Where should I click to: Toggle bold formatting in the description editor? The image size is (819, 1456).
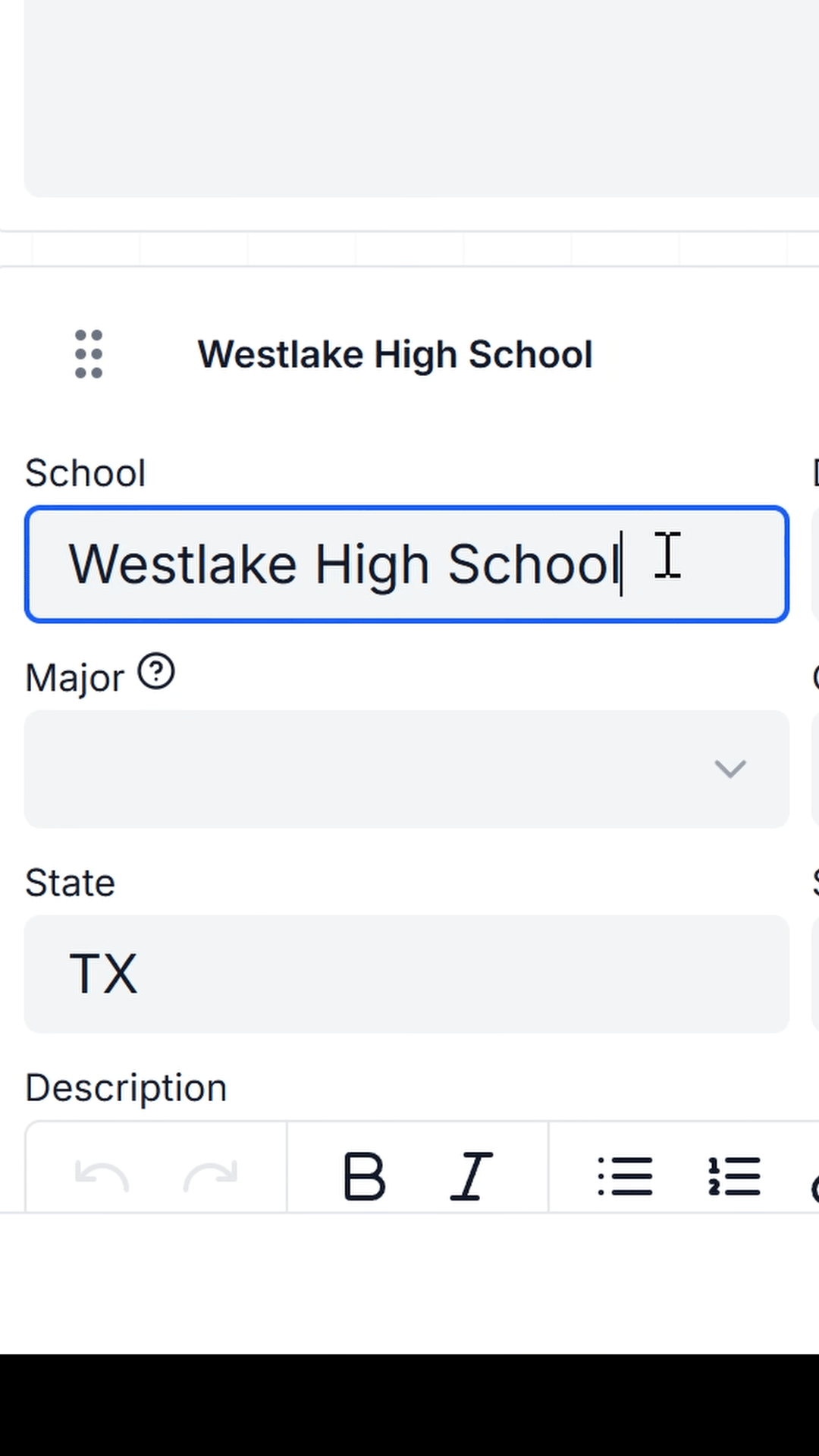(x=364, y=1176)
